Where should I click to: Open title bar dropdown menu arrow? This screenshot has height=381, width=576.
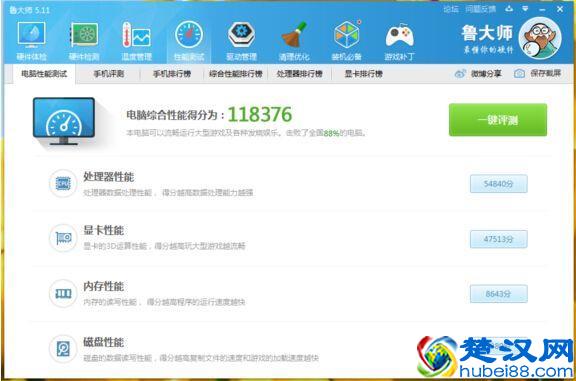tap(525, 9)
